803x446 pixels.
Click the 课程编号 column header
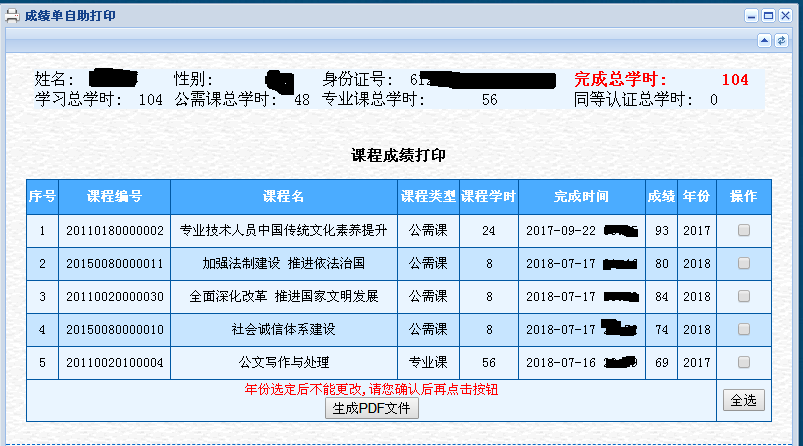[x=114, y=196]
